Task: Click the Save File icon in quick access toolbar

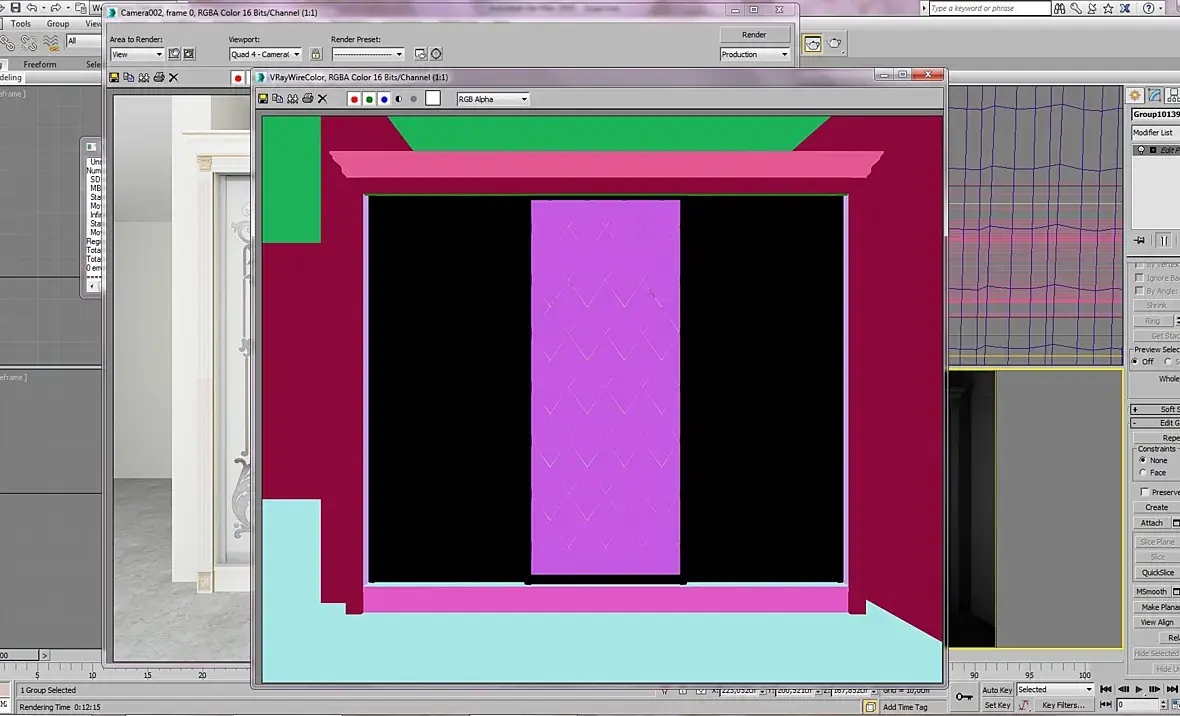Action: pyautogui.click(x=15, y=8)
